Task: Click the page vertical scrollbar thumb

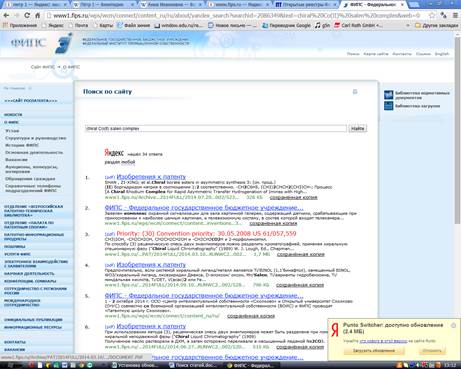Action: (x=457, y=130)
